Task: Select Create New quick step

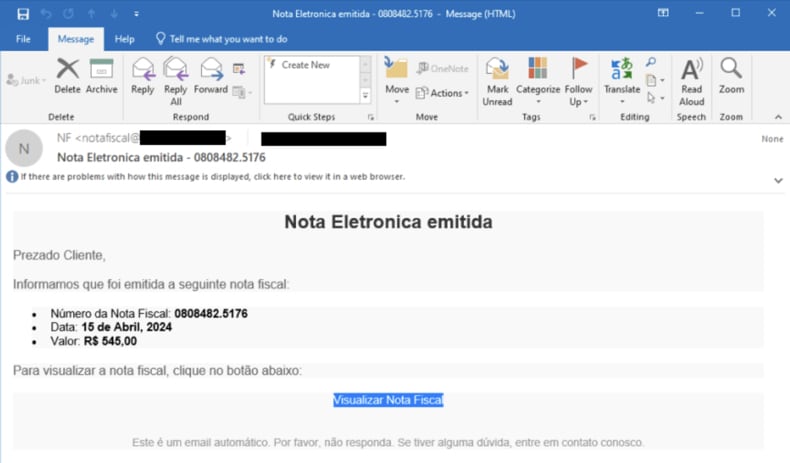Action: 306,65
